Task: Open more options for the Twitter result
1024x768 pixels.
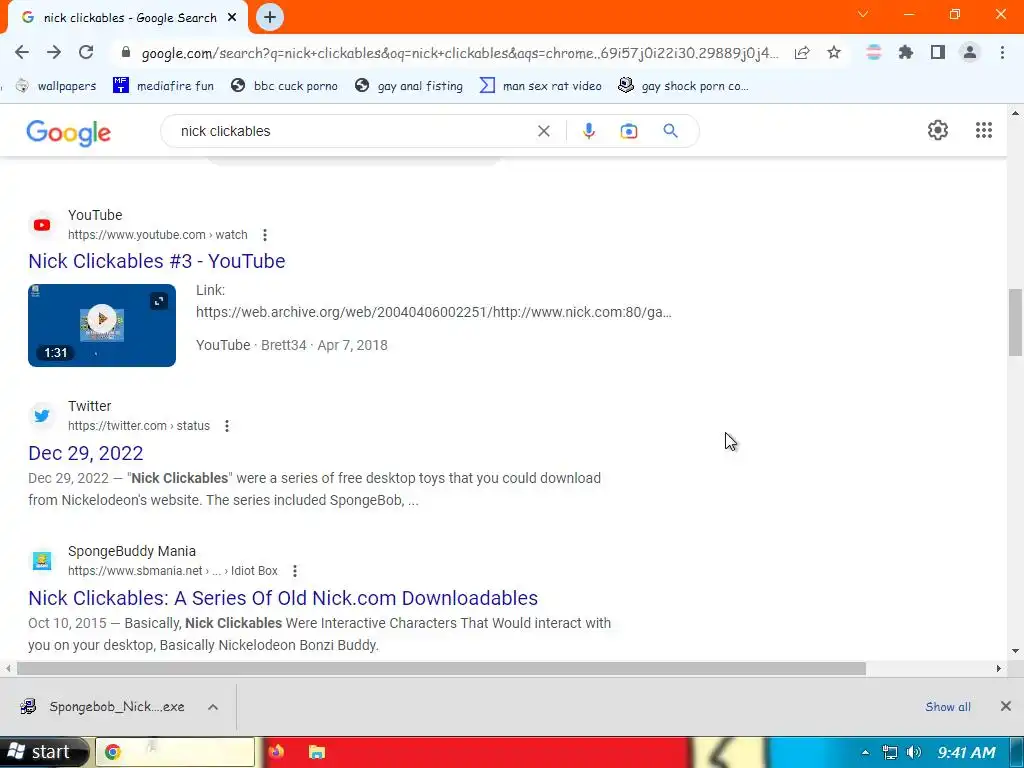Action: [227, 426]
